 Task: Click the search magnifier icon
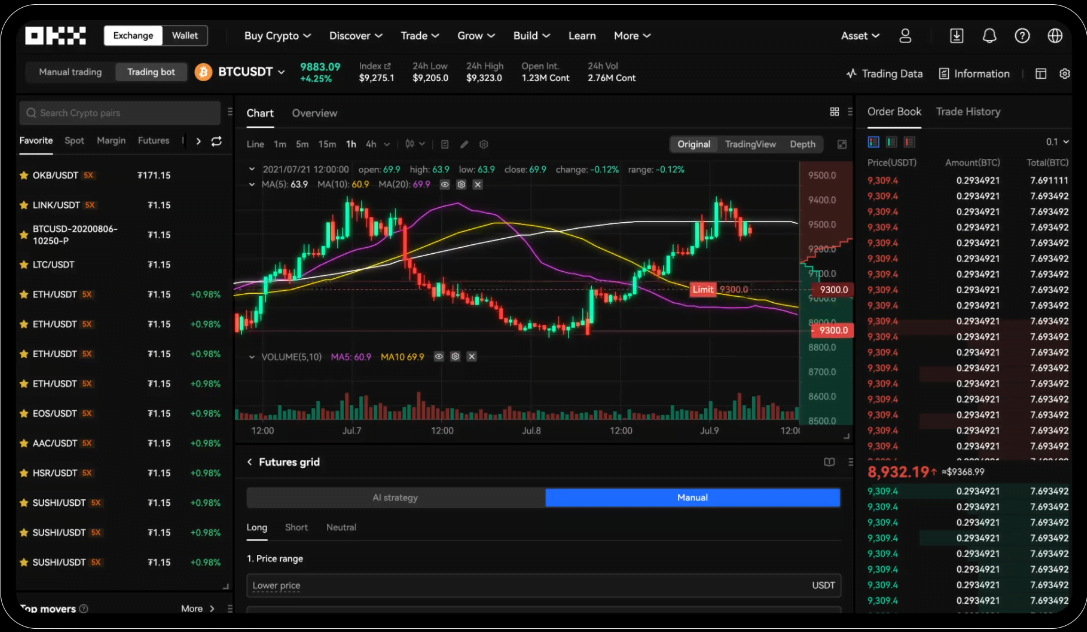(x=31, y=113)
